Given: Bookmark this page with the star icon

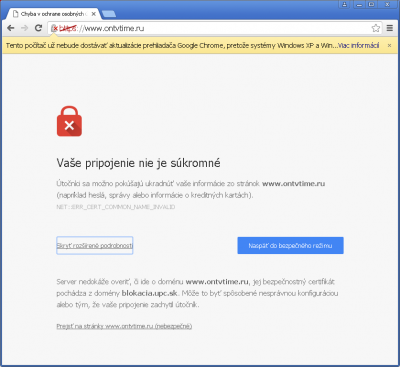Looking at the screenshot, I should [x=376, y=28].
